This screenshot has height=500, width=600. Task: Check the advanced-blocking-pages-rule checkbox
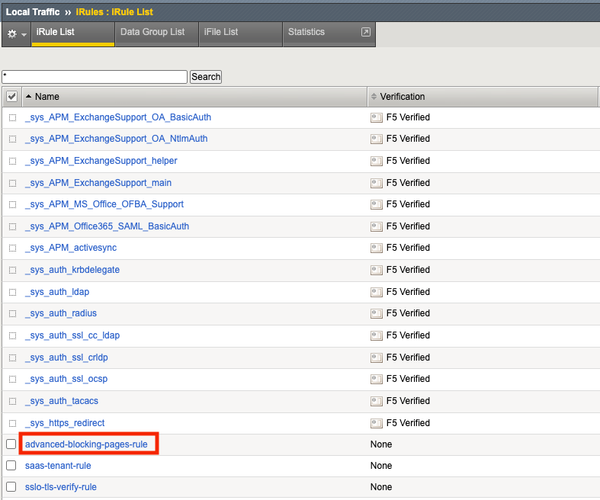[x=12, y=444]
